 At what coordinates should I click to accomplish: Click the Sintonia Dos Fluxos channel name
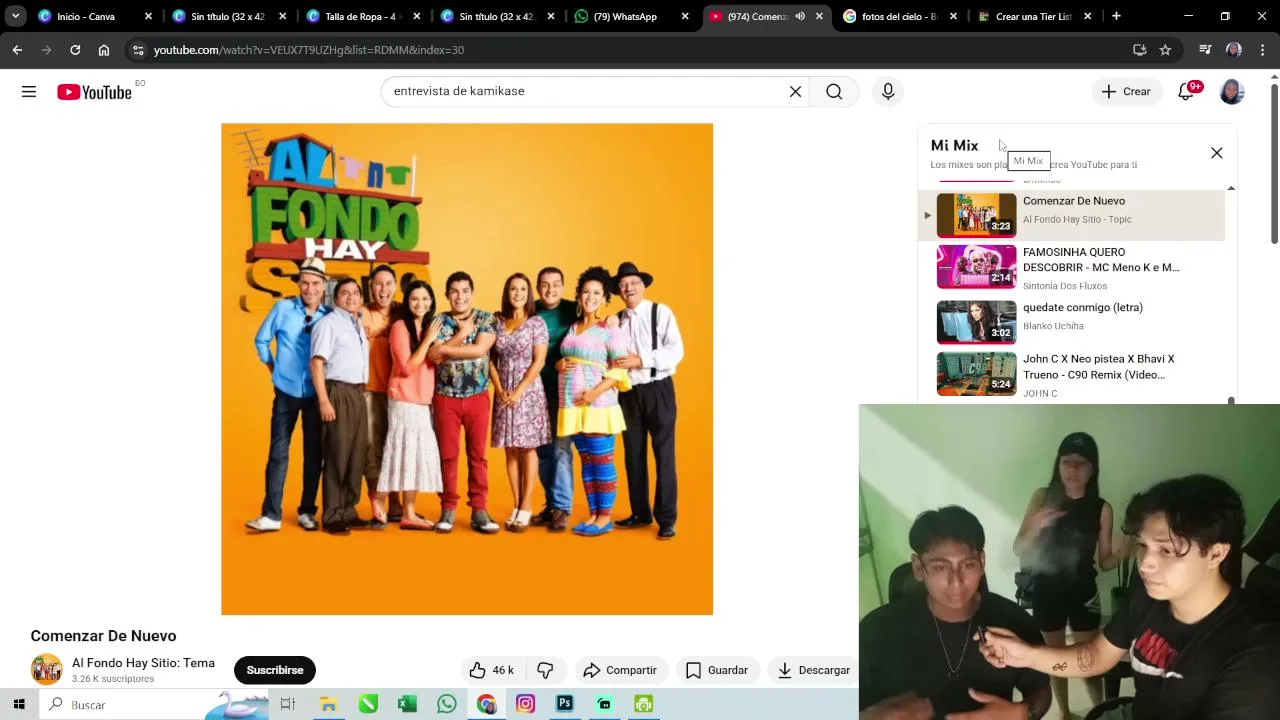point(1065,286)
